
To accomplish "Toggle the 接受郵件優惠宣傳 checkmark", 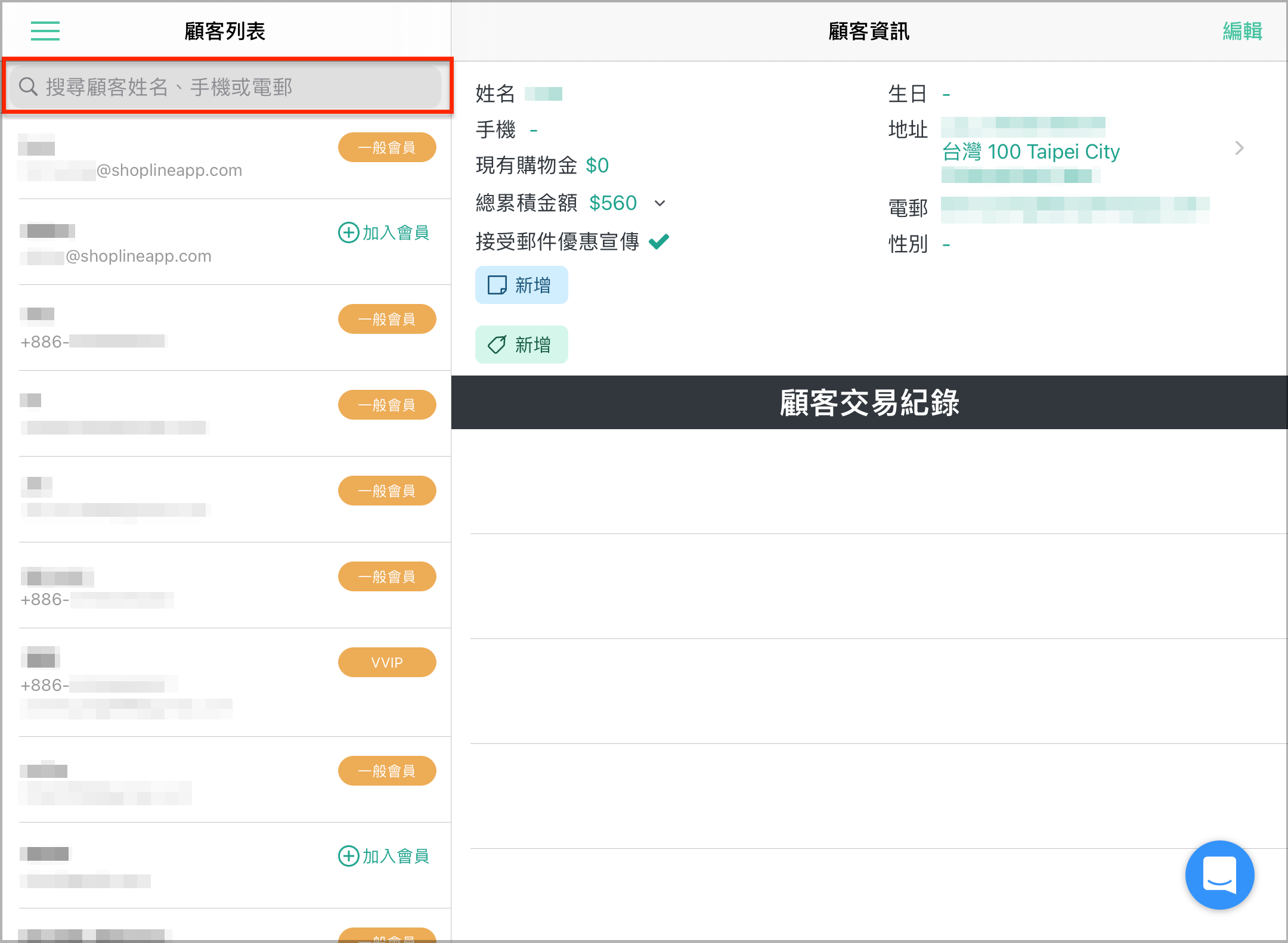I will (x=659, y=241).
